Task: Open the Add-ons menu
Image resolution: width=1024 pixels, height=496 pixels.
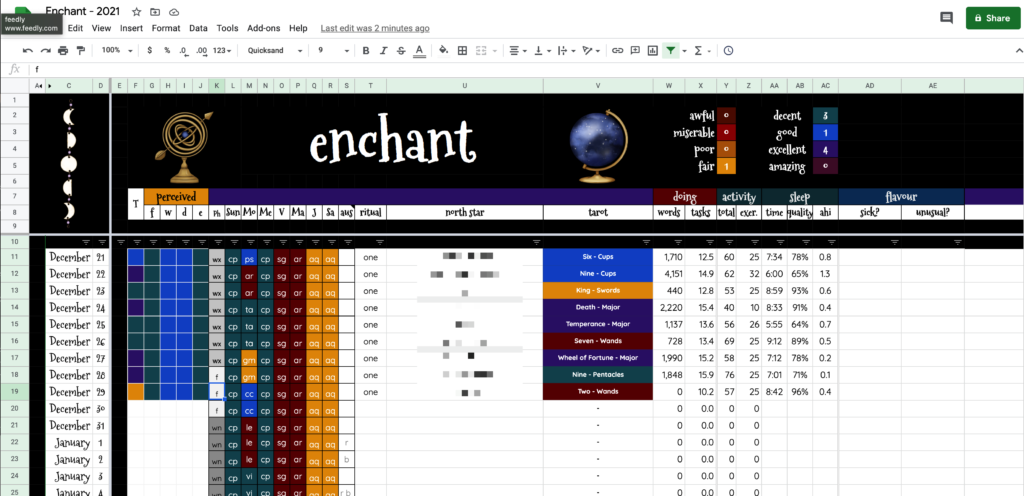Action: [264, 28]
